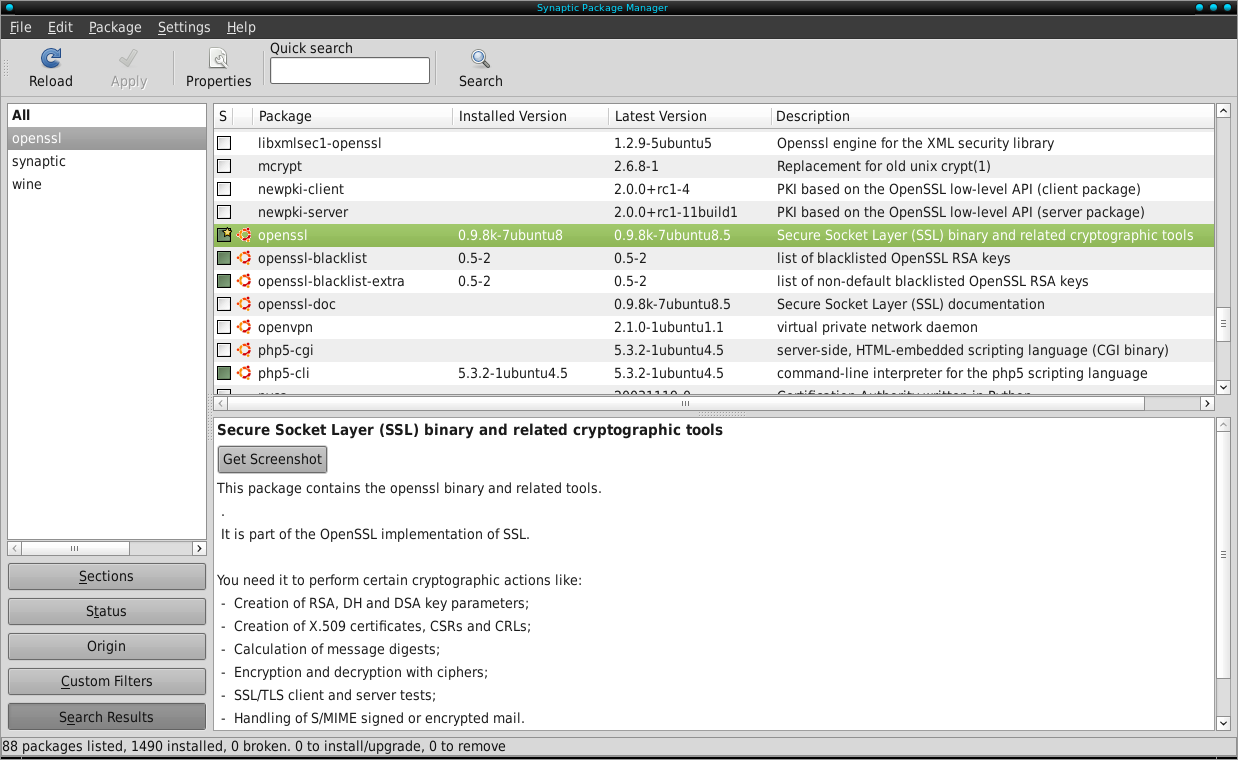Screen dimensions: 1238x760
Task: Click the status bar packages listed text
Action: [x=254, y=746]
